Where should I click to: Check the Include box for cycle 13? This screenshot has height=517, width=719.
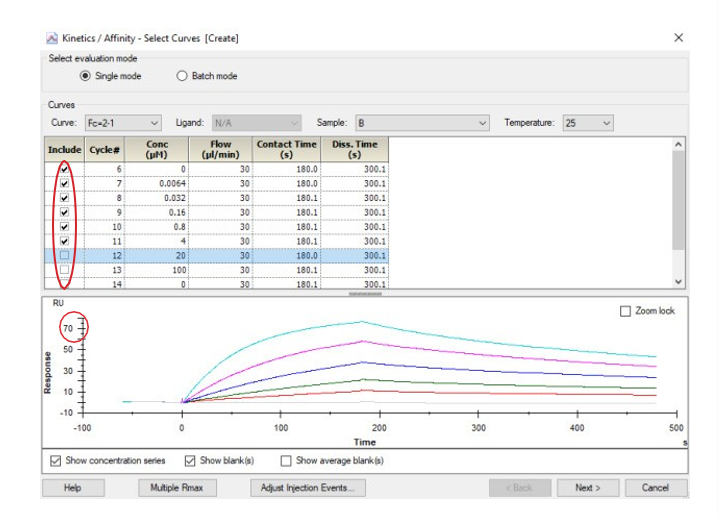[x=65, y=270]
